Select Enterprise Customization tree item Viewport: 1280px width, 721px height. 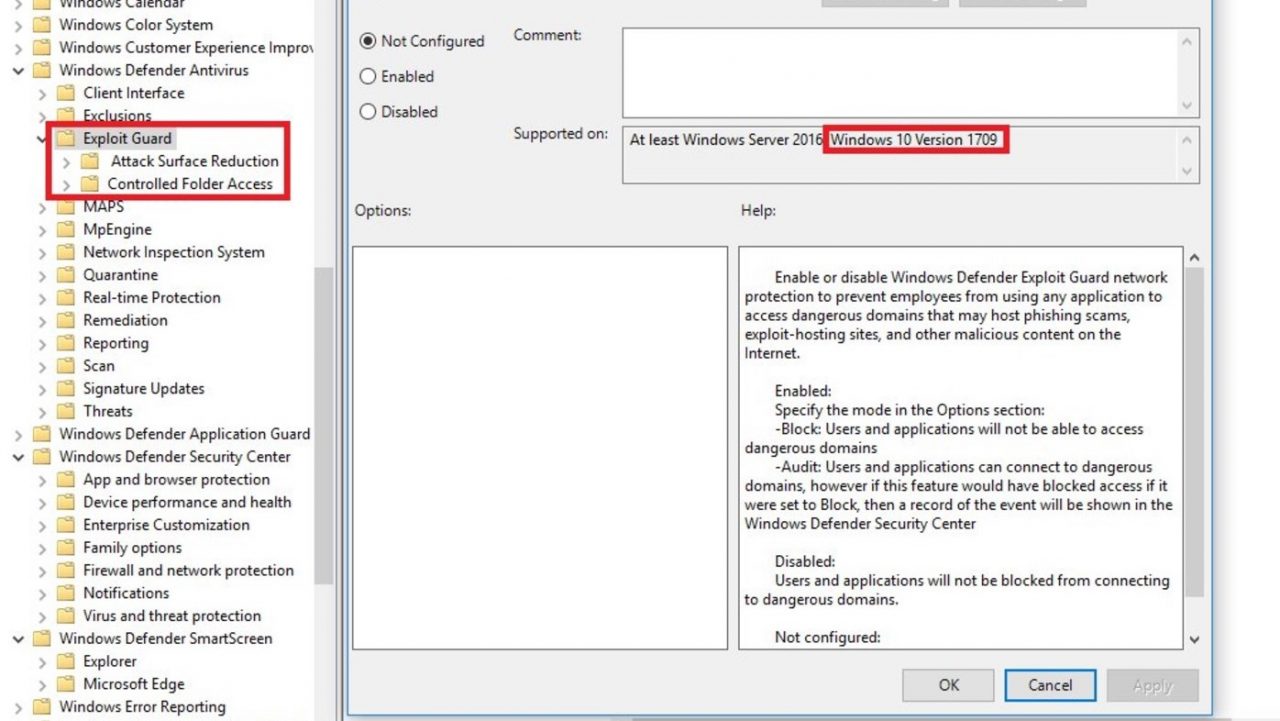(x=166, y=525)
